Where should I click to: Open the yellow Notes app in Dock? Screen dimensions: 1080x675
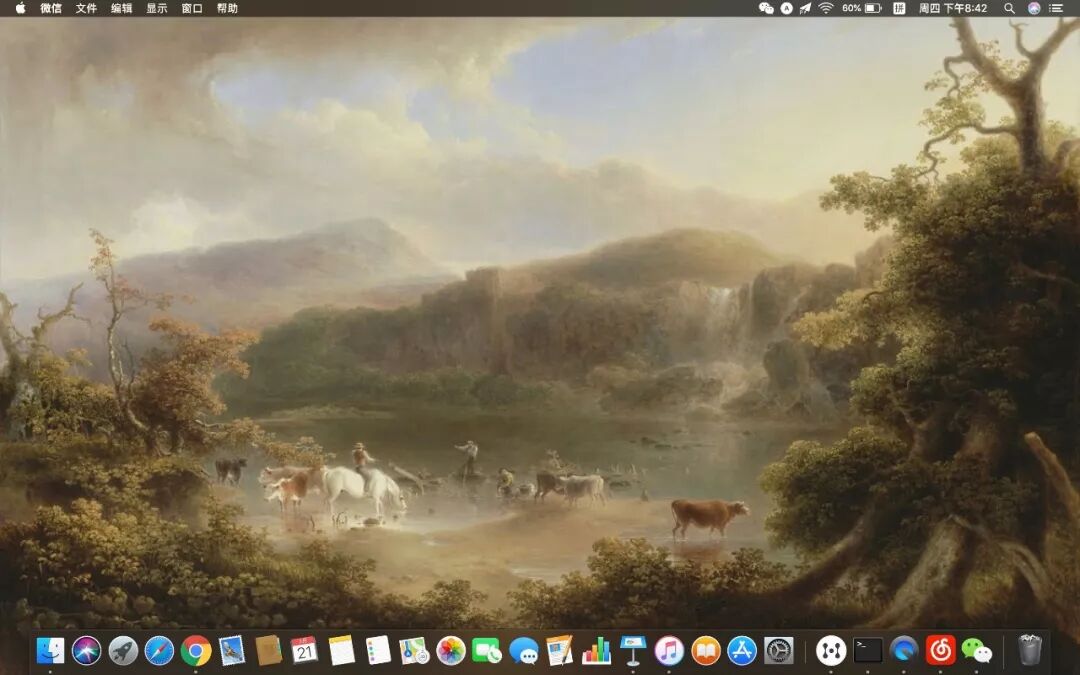[341, 651]
